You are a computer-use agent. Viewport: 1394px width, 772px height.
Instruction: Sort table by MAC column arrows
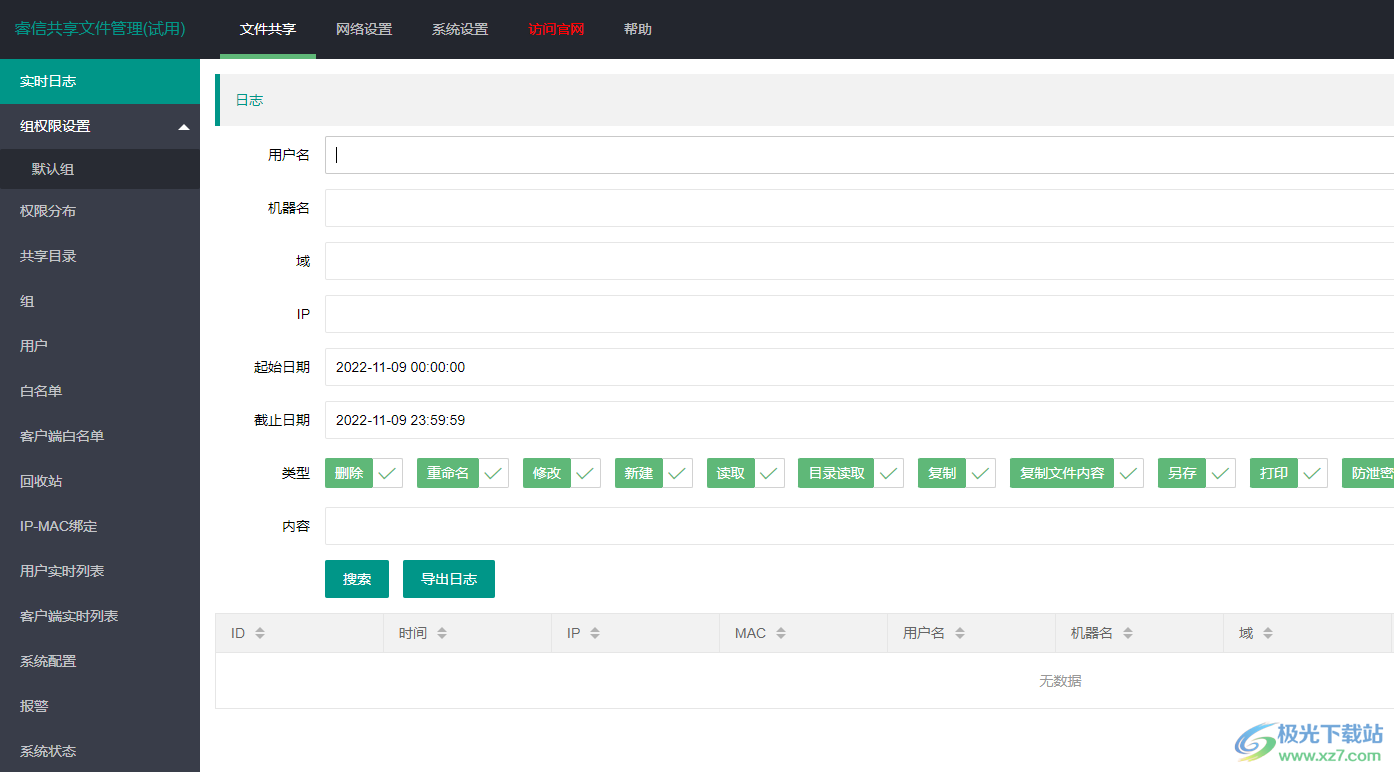781,633
